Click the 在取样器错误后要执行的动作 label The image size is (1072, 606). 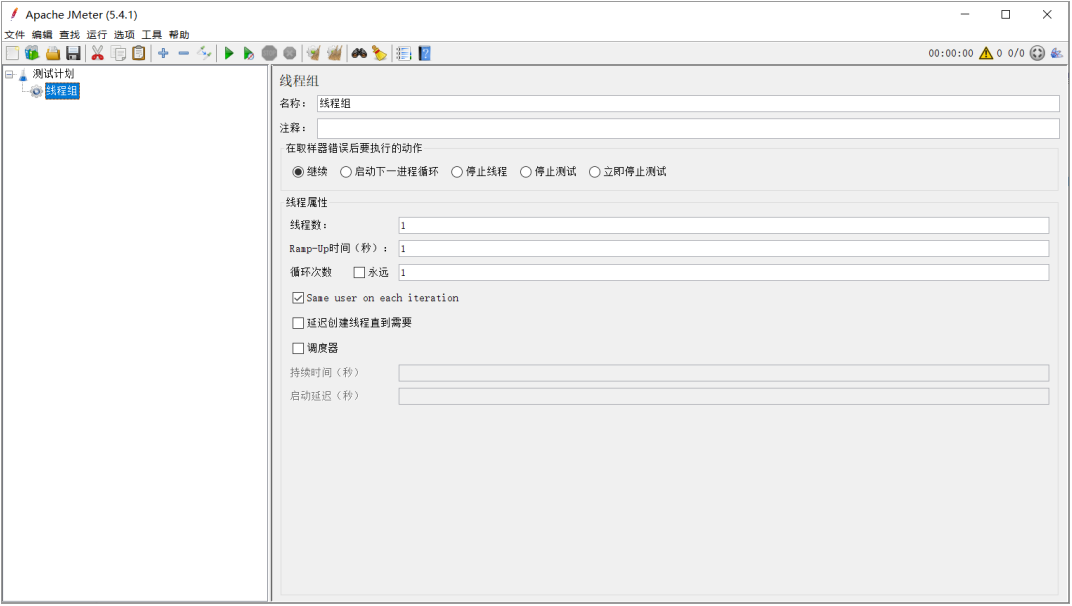pos(353,148)
